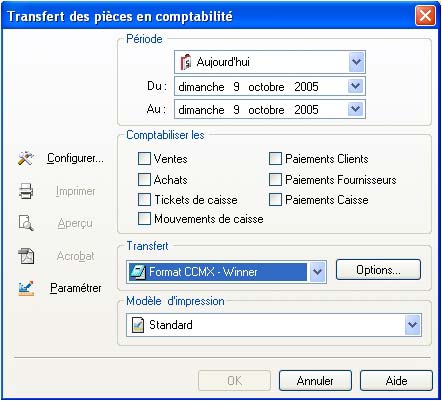Expand the Format CCMX - Winner dropdown
This screenshot has width=442, height=401.
click(317, 272)
